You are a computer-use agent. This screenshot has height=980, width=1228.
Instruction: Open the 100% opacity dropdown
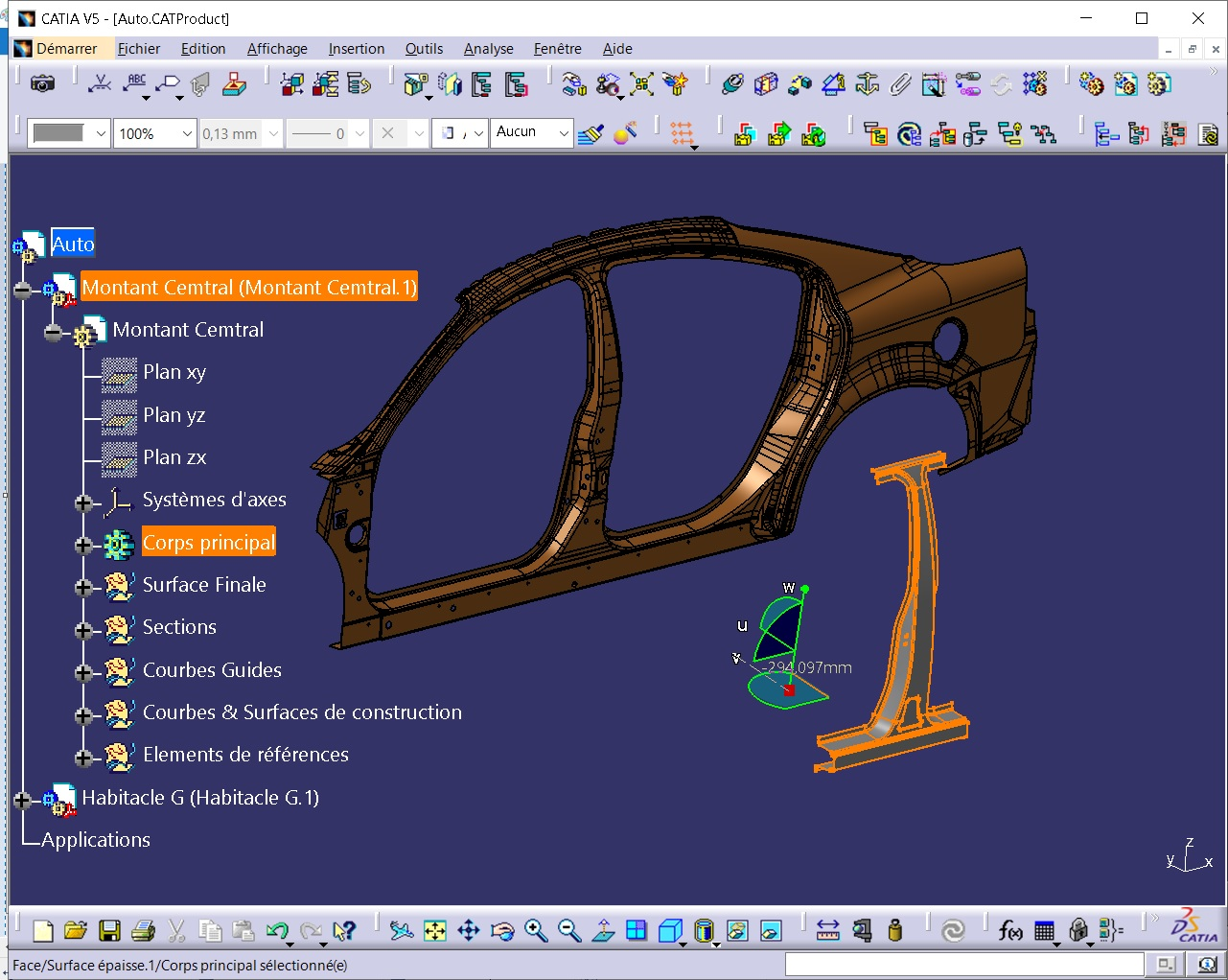[187, 133]
